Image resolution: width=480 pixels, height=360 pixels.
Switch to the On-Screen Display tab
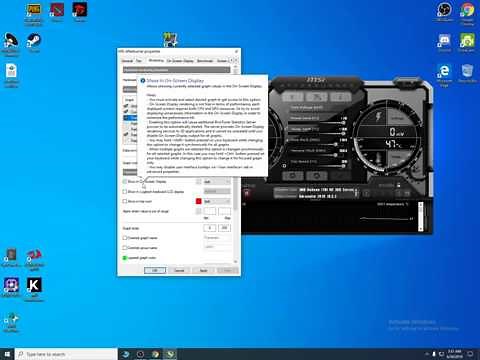coord(180,61)
